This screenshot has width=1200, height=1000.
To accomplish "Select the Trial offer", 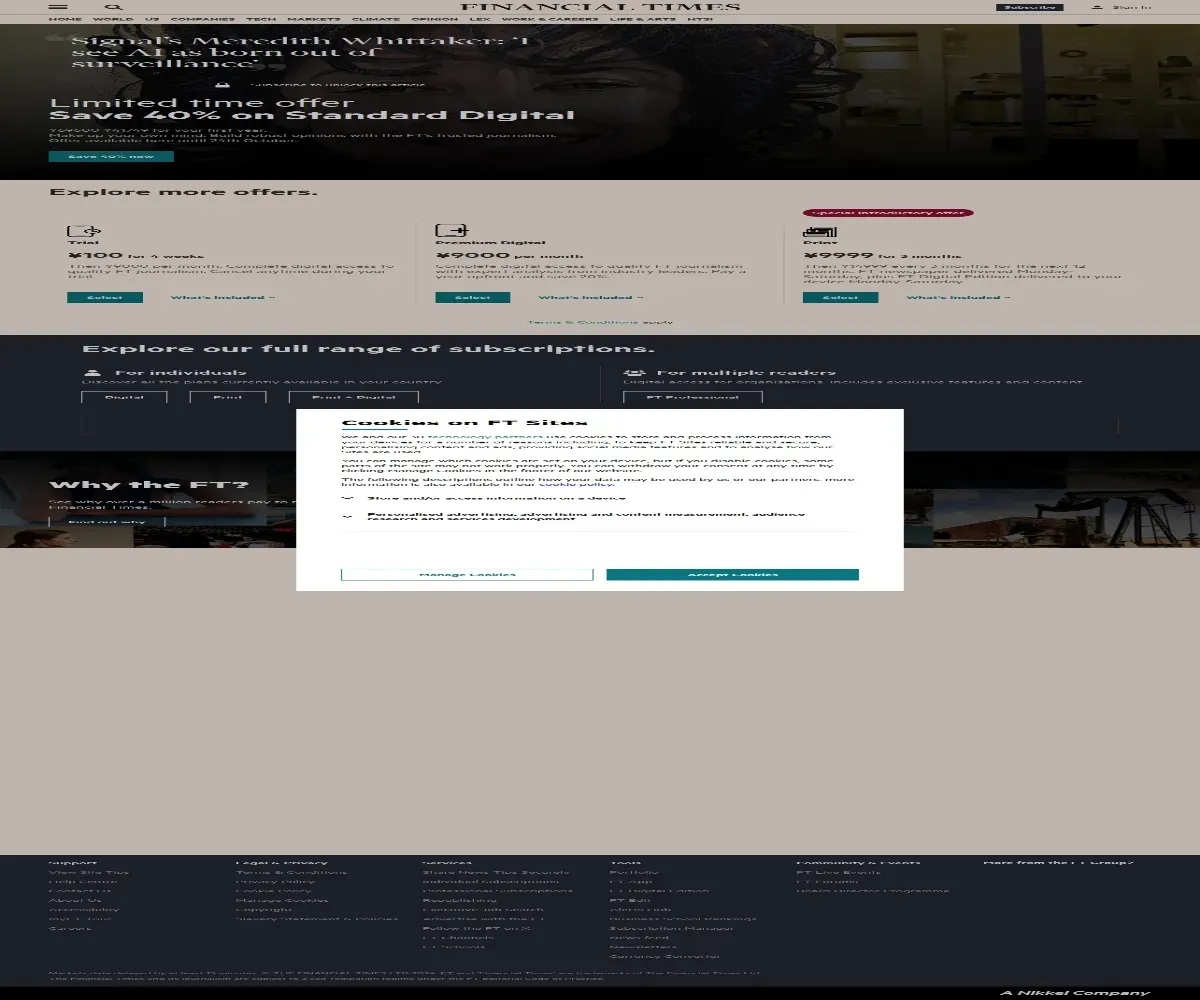I will tap(105, 297).
